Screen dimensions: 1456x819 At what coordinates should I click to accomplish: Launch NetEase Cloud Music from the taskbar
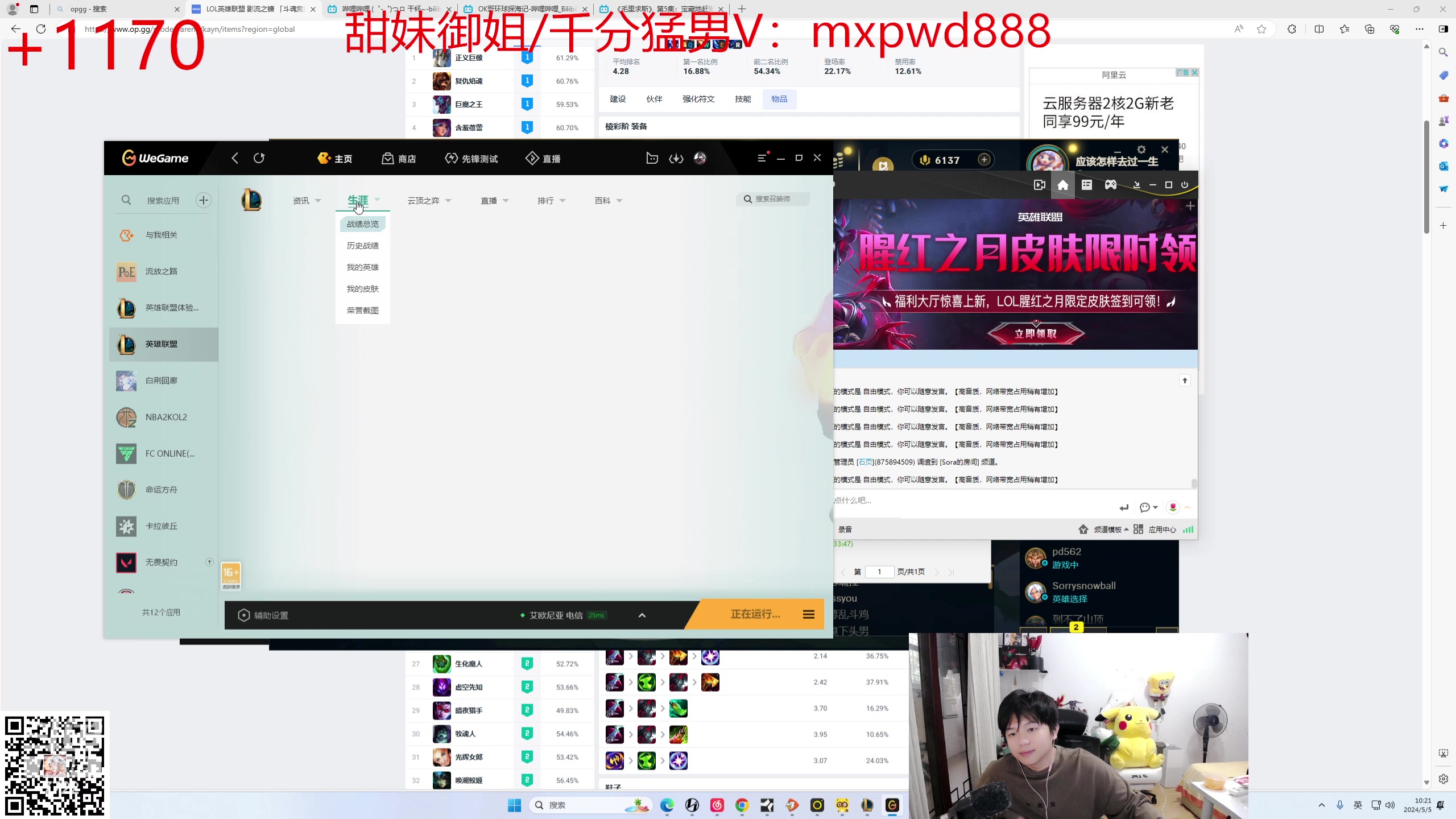pyautogui.click(x=717, y=805)
